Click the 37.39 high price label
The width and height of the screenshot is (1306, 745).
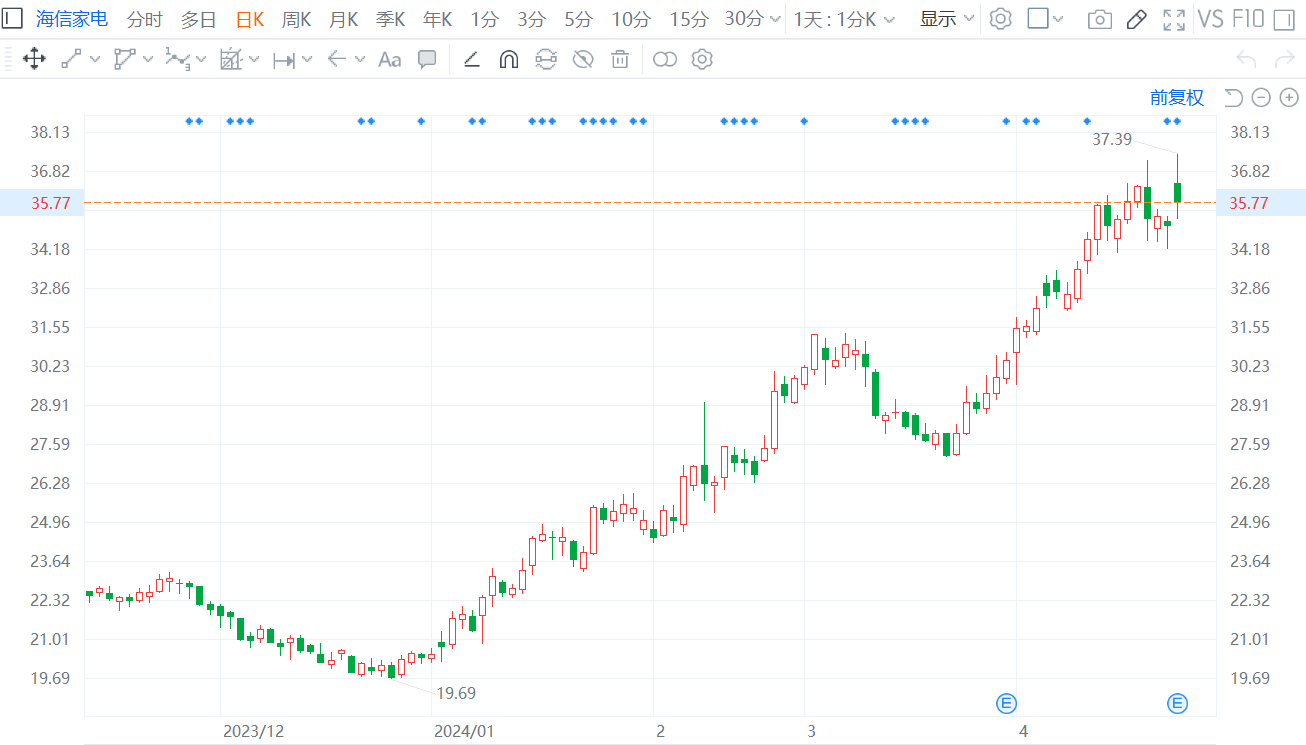click(1112, 140)
